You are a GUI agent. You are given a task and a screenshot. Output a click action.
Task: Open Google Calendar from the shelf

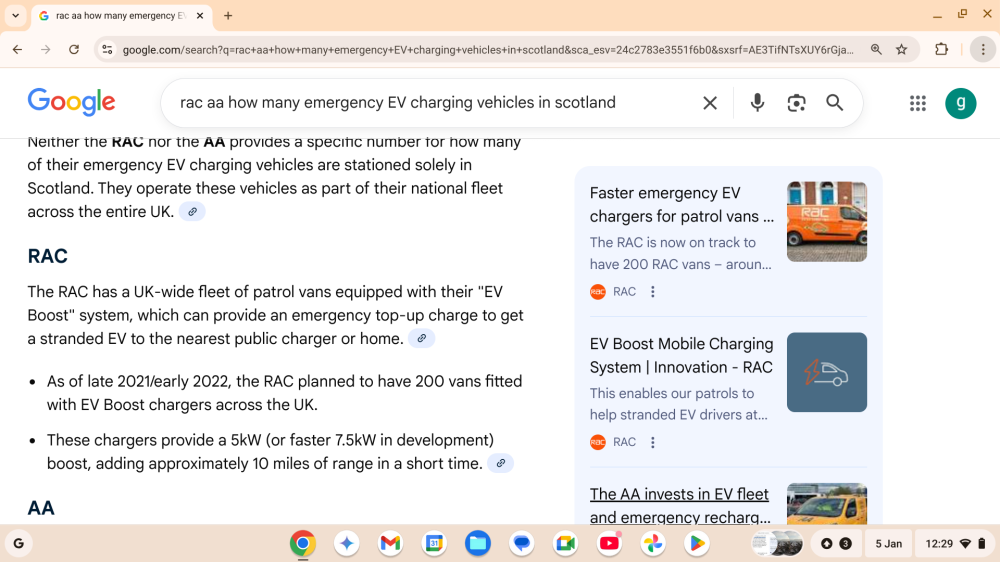coord(434,544)
